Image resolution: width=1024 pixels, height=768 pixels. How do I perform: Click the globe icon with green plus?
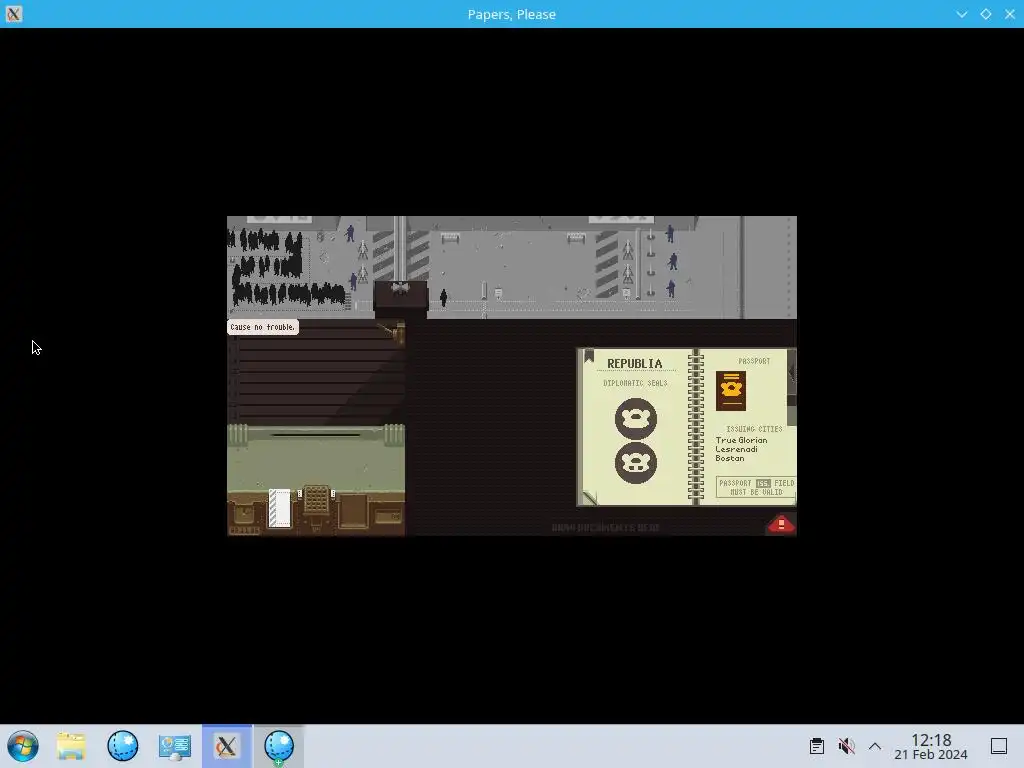279,746
